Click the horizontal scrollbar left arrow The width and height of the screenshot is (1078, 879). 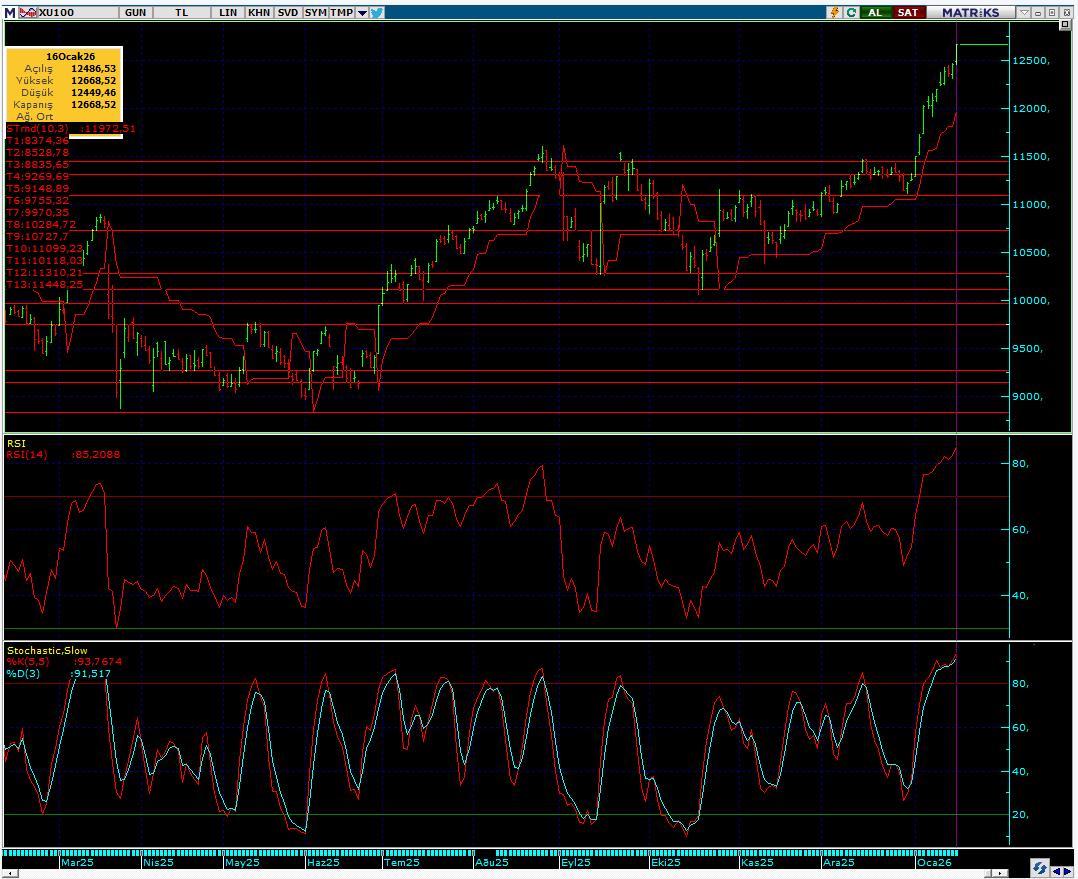(x=9, y=874)
